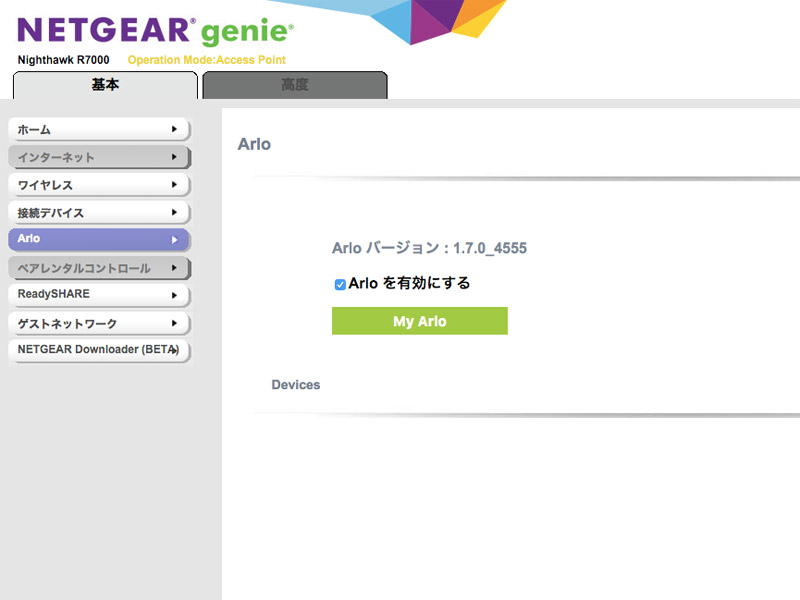Click the Nighthawk R7000 model label
The image size is (800, 600).
(x=63, y=60)
